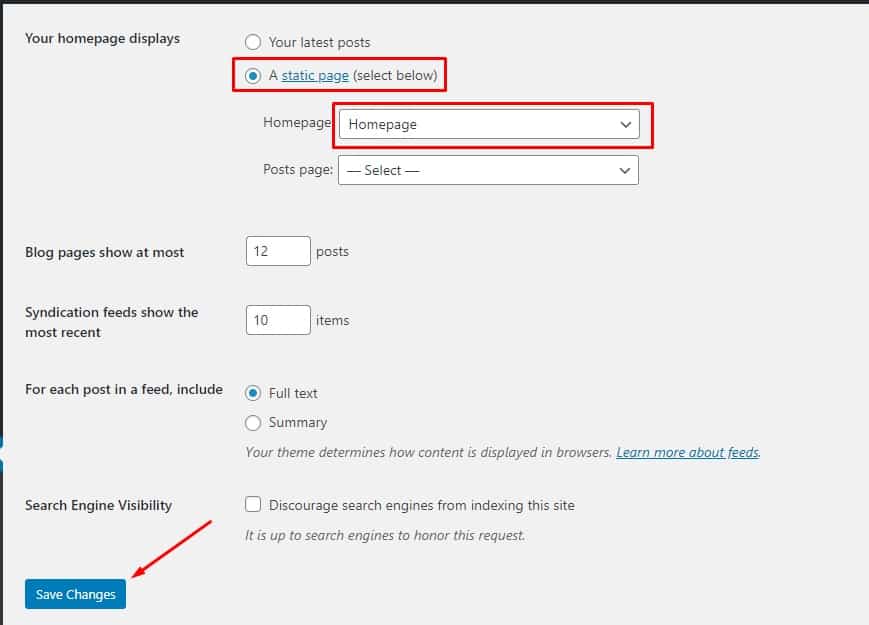Enable the Discourage search engines checkbox
869x625 pixels.
point(253,505)
